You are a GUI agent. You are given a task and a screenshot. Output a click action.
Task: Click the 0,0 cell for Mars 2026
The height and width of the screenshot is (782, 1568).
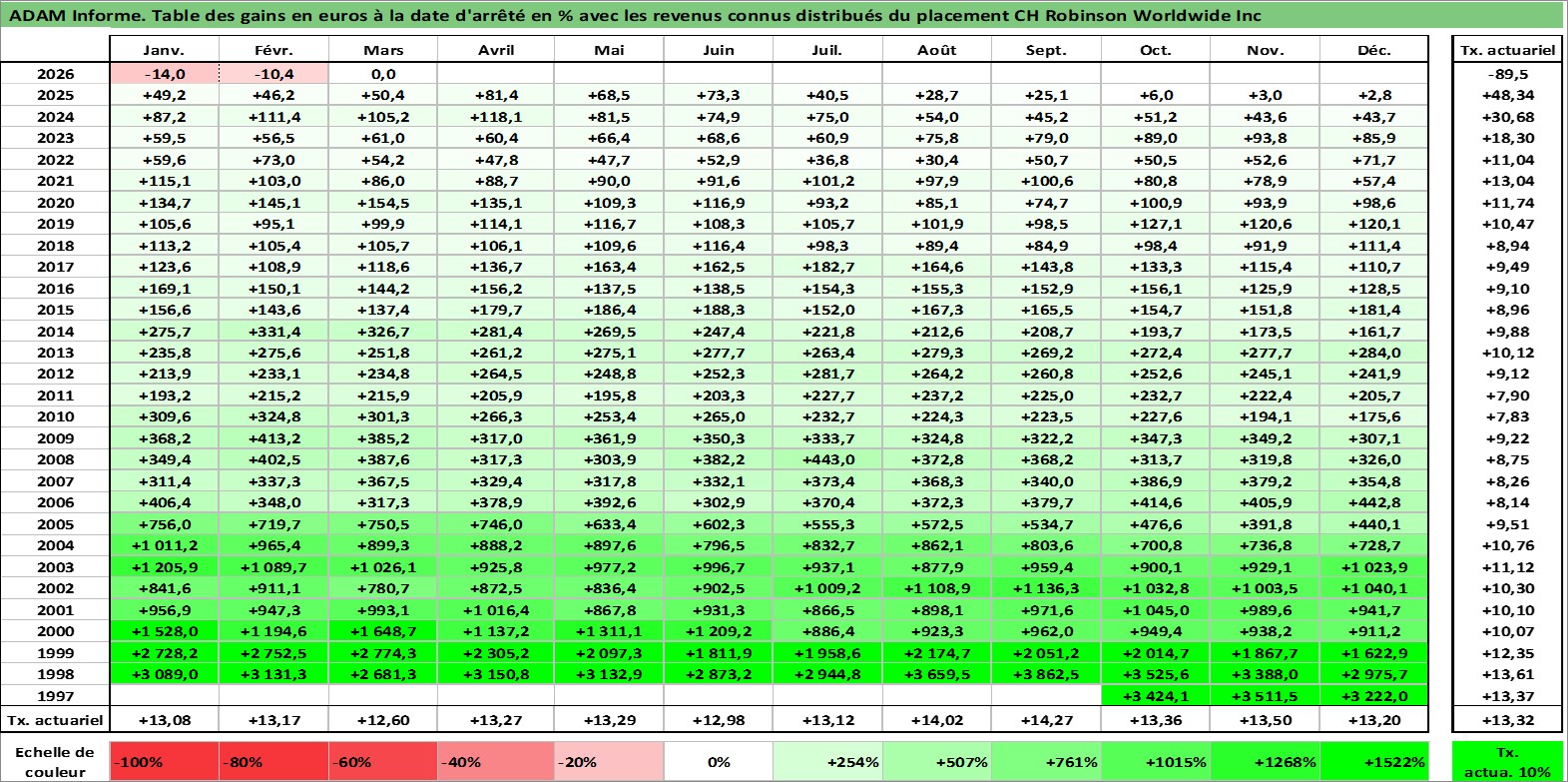383,74
